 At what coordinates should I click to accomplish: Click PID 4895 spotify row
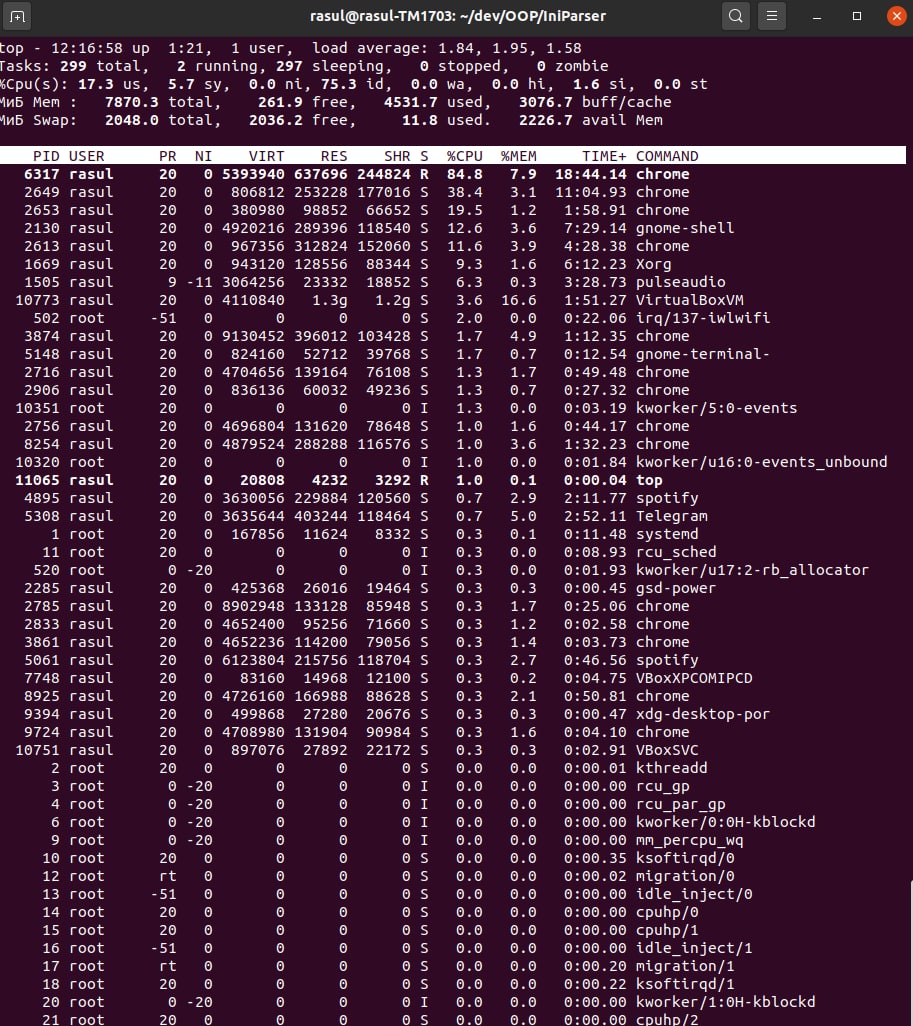[453, 498]
